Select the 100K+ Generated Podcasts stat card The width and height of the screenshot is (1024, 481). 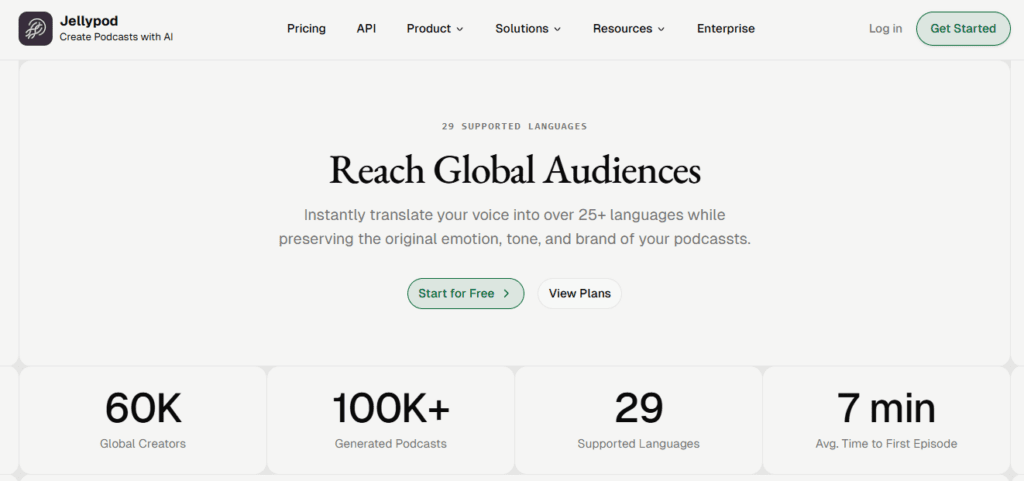tap(391, 420)
